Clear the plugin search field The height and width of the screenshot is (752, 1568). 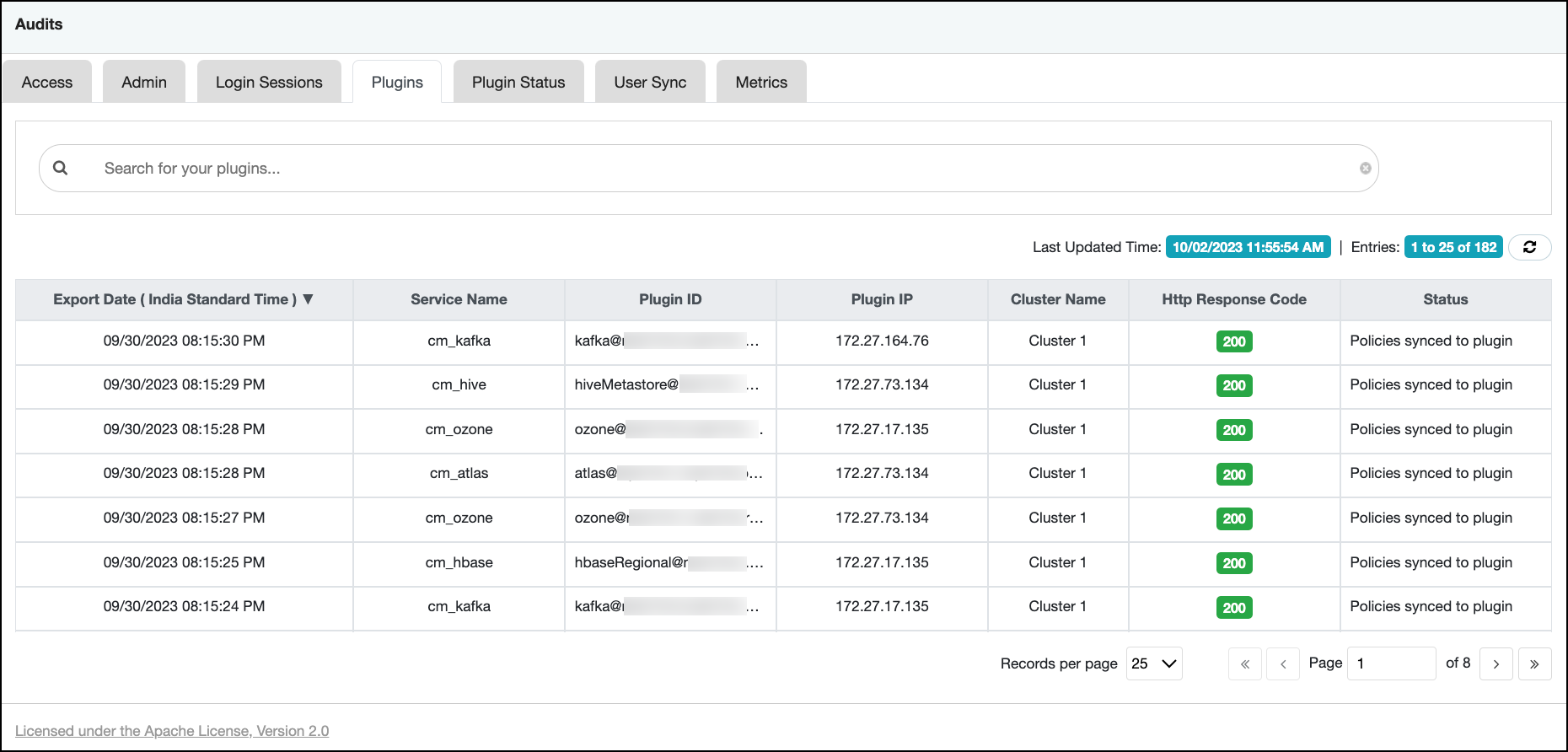(x=1365, y=169)
